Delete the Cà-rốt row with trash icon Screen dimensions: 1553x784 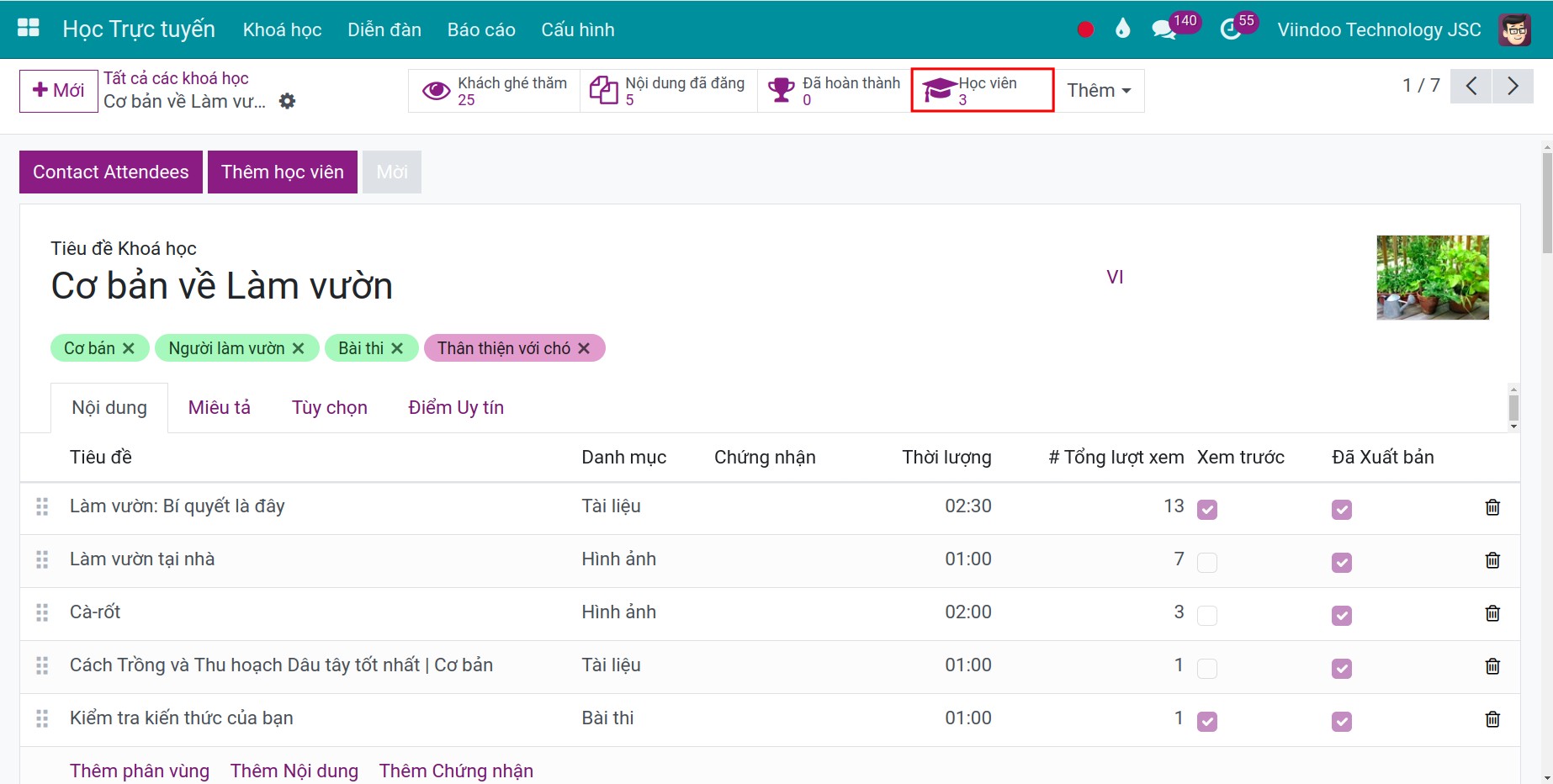pos(1492,613)
